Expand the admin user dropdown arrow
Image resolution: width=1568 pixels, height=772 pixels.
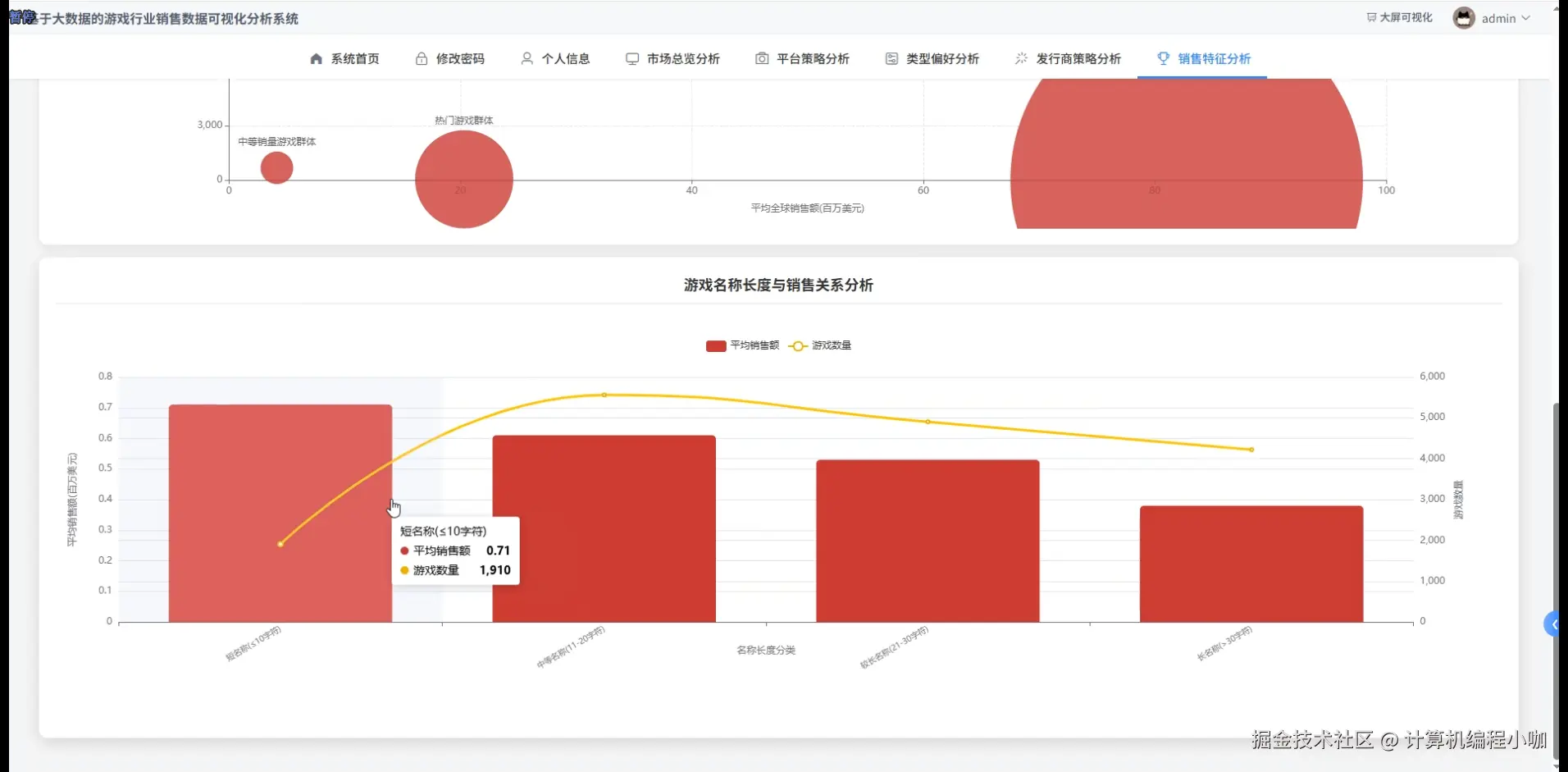(1525, 18)
